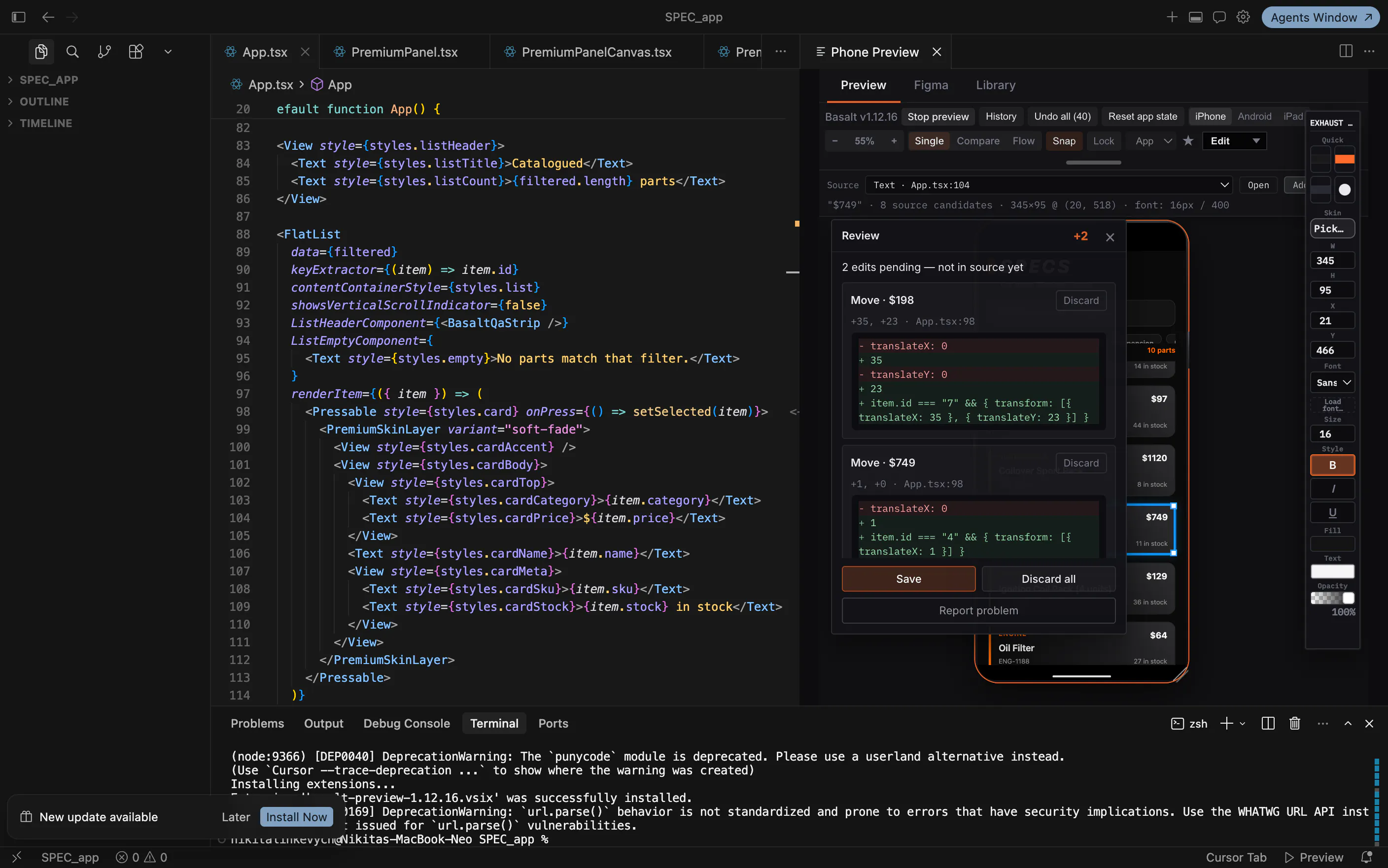Click the plus icon in title bar
Screen dimensions: 1388x868
tap(1172, 17)
